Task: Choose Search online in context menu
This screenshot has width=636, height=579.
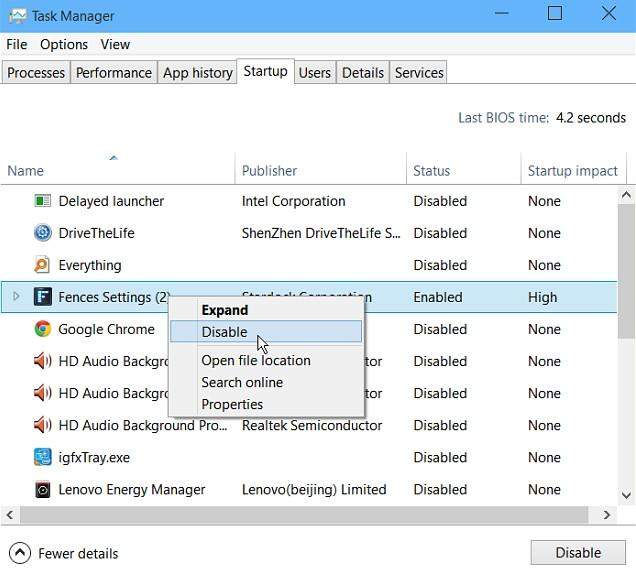Action: point(266,382)
